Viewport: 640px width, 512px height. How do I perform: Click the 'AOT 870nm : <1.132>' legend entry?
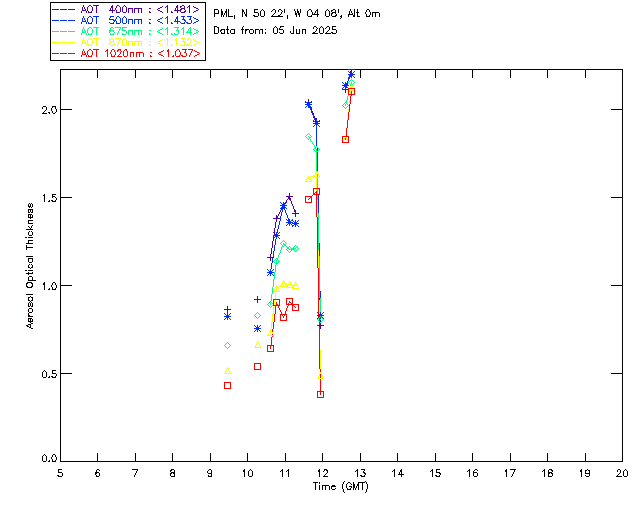pyautogui.click(x=127, y=42)
